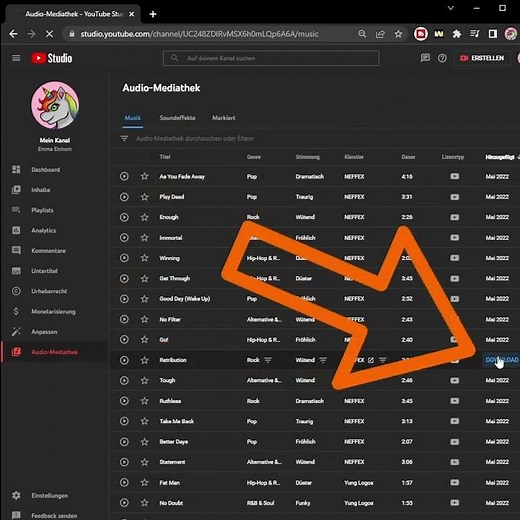Star the track Retribution
The image size is (520, 520).
144,360
